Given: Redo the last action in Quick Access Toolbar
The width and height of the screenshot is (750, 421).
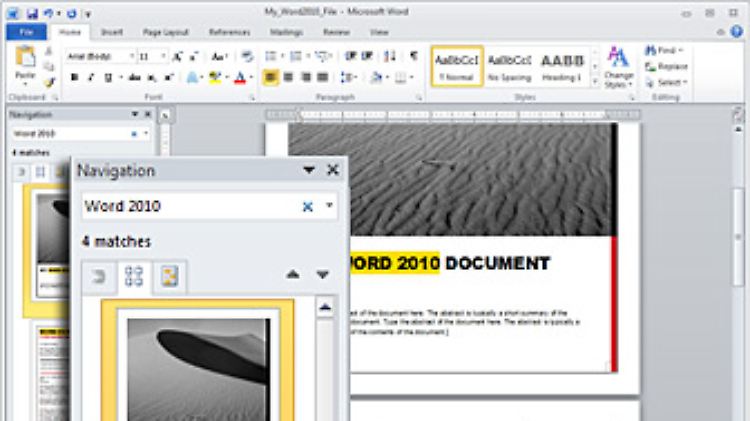Looking at the screenshot, I should coord(72,13).
